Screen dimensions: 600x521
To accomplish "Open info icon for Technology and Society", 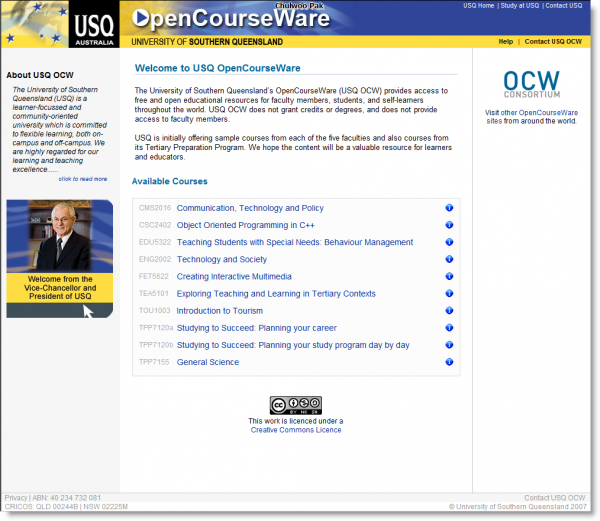I will (x=450, y=259).
